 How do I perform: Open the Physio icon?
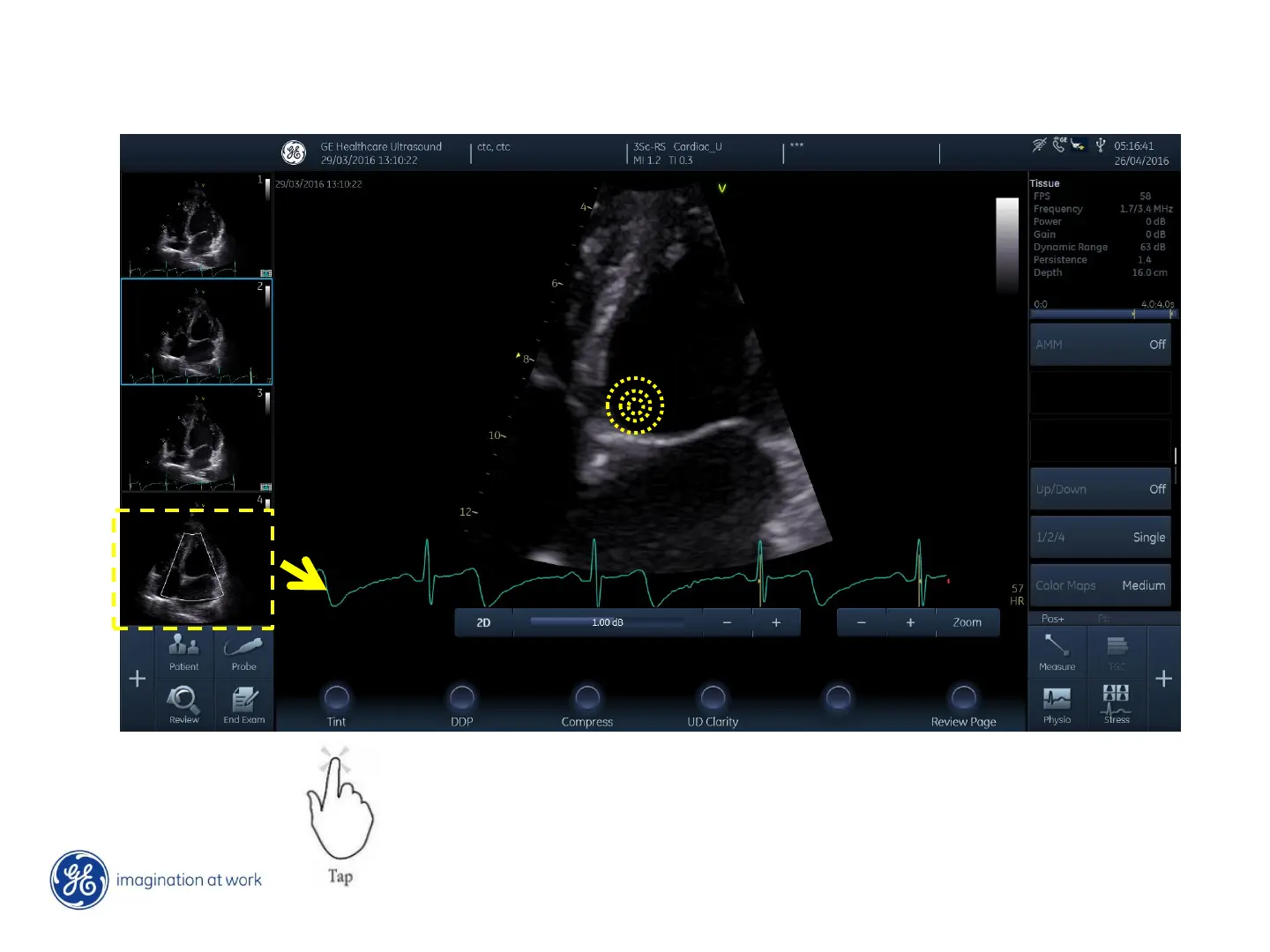point(1057,704)
